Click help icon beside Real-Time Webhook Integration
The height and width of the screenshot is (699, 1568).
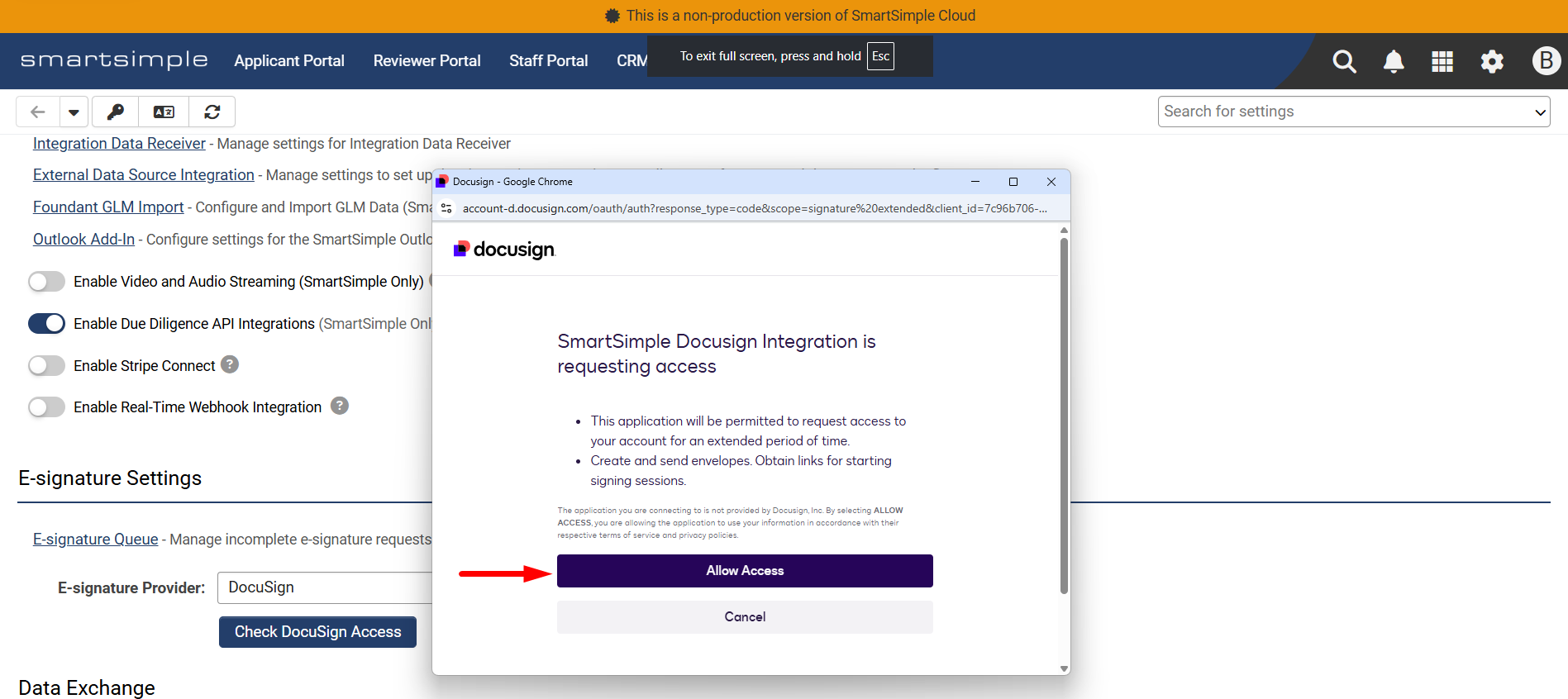340,406
